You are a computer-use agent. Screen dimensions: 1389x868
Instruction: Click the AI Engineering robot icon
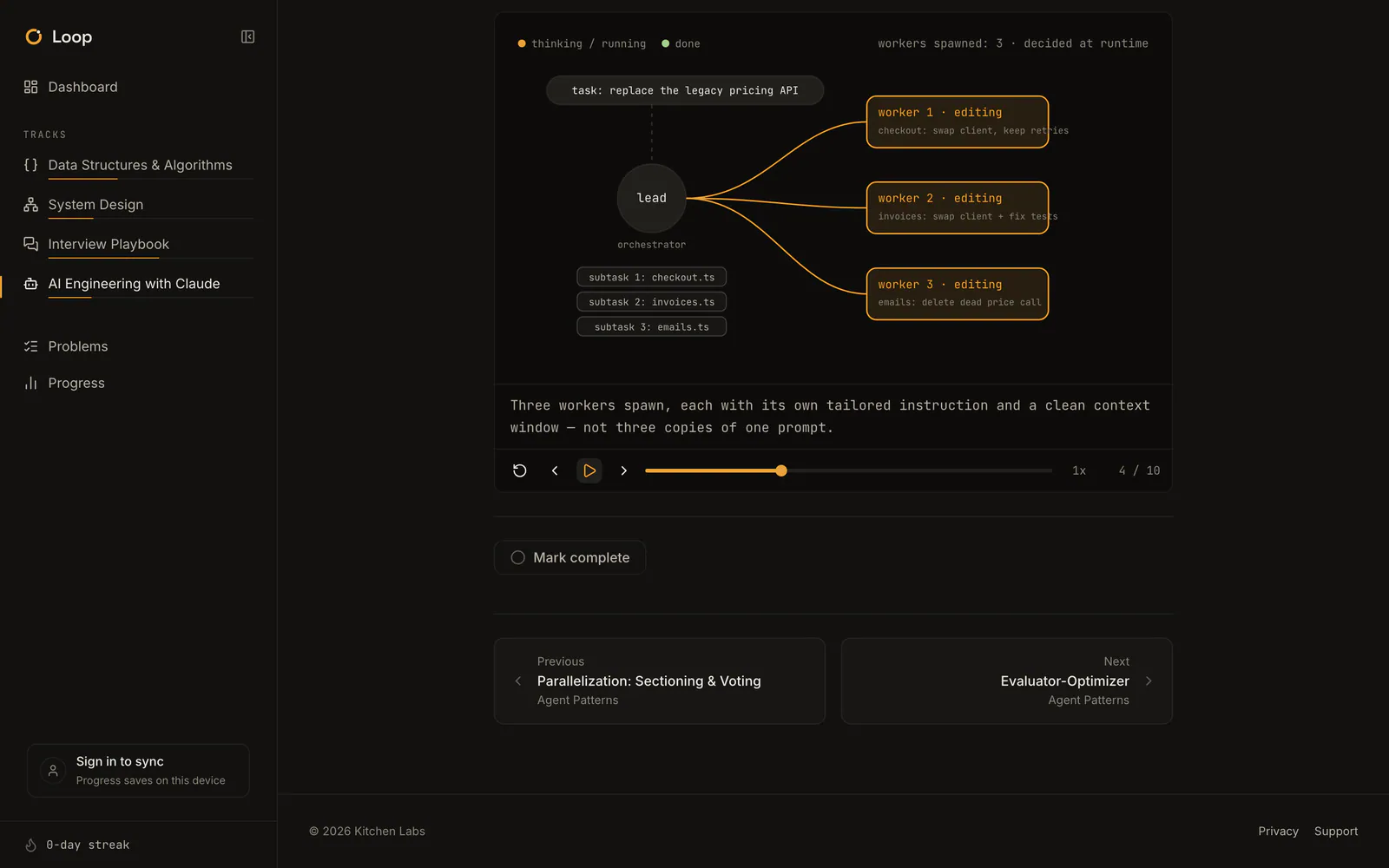pos(31,284)
